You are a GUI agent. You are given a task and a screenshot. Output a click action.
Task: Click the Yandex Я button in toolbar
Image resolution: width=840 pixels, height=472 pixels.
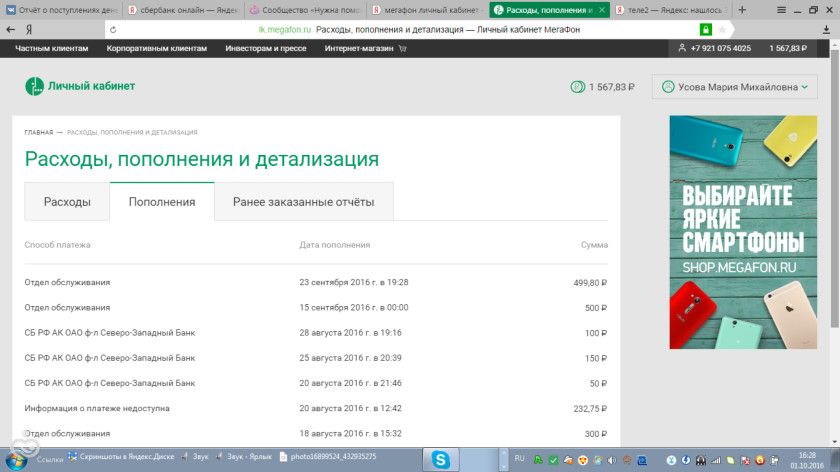pyautogui.click(x=29, y=30)
